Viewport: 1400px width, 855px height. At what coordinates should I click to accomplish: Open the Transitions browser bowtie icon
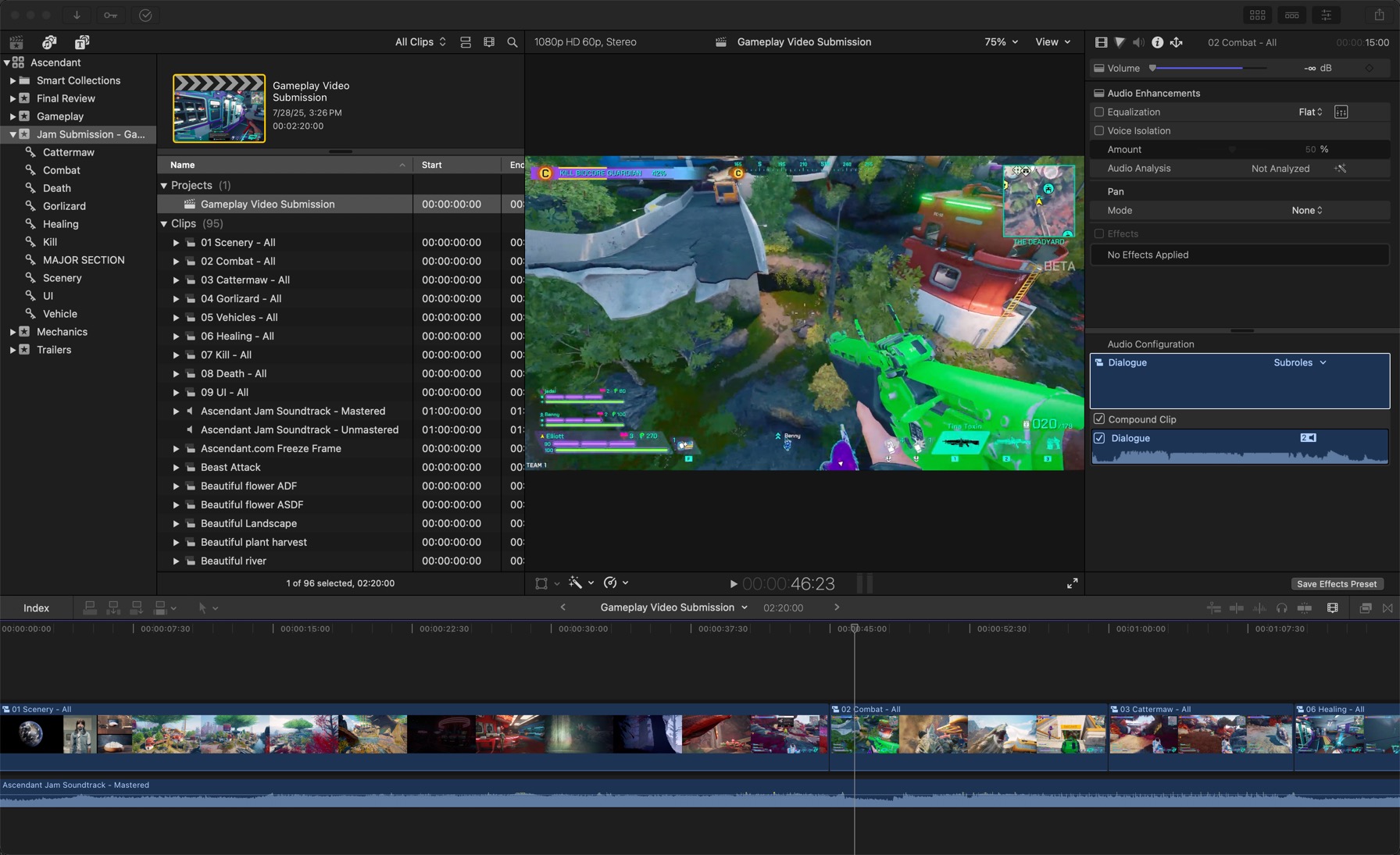click(1387, 607)
